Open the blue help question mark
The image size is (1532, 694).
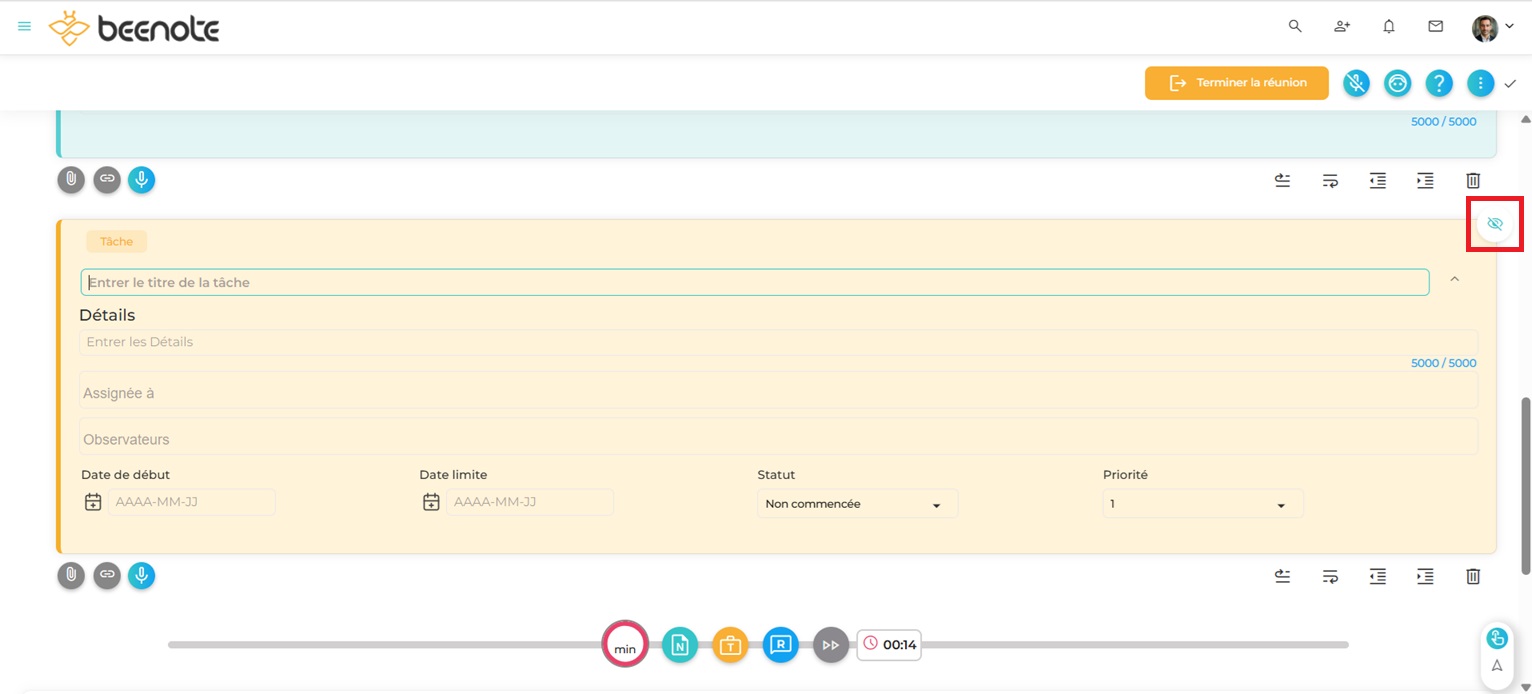tap(1438, 83)
